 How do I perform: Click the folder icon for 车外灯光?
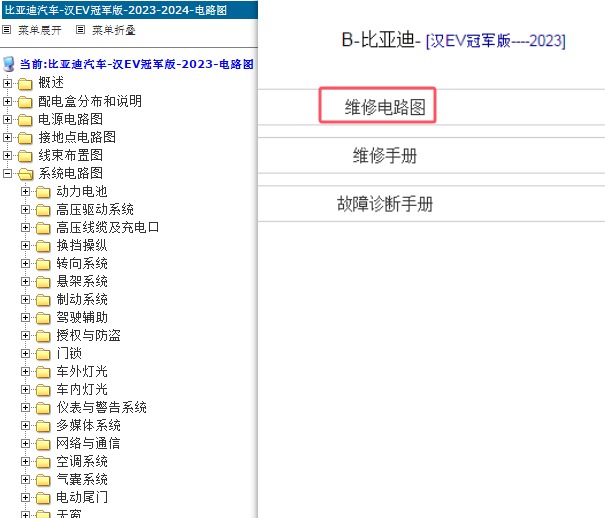tap(43, 372)
